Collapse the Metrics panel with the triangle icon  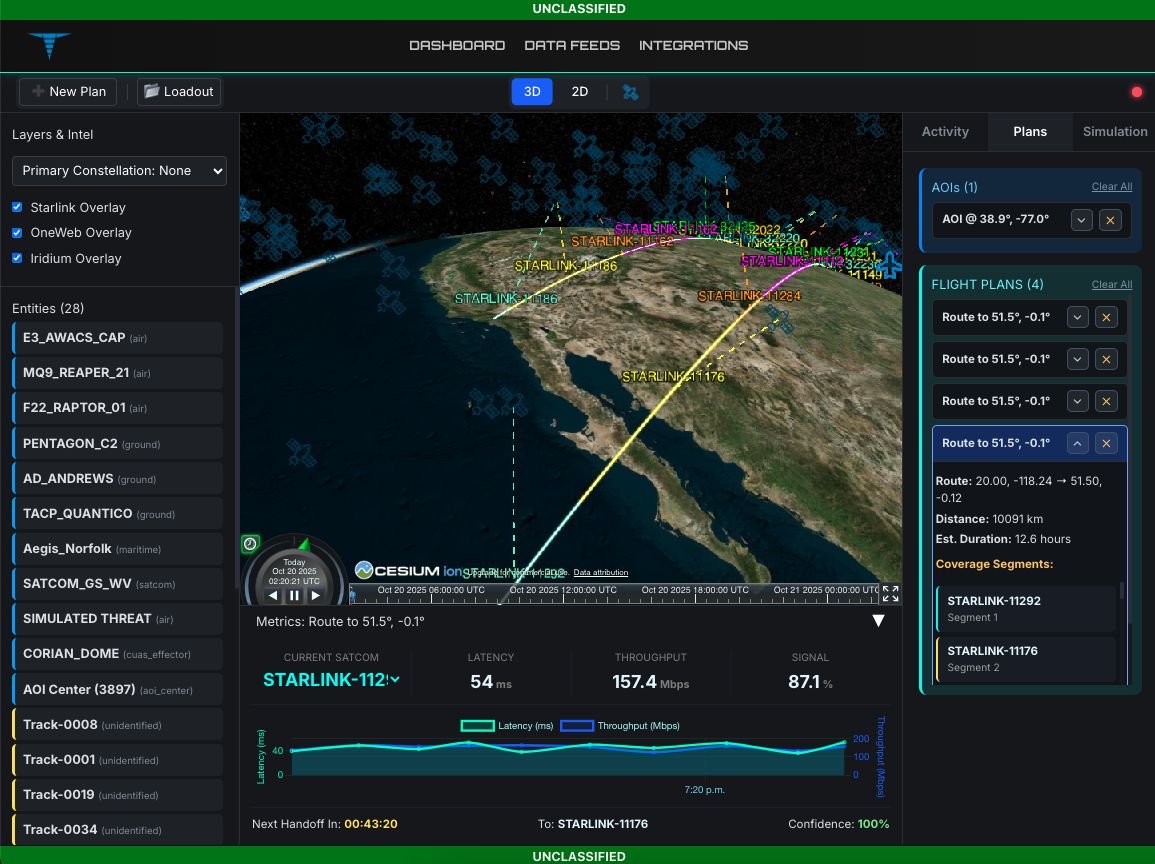pyautogui.click(x=878, y=620)
